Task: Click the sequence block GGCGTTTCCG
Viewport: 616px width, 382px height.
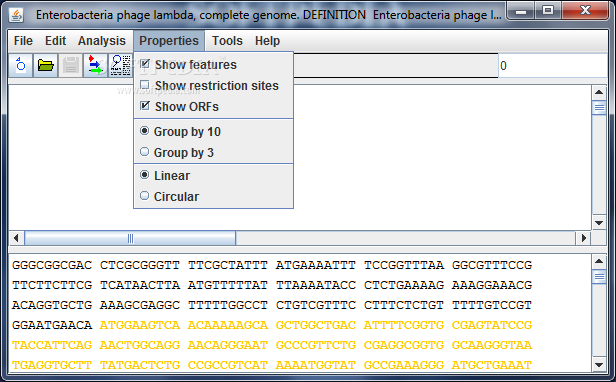Action: (492, 265)
